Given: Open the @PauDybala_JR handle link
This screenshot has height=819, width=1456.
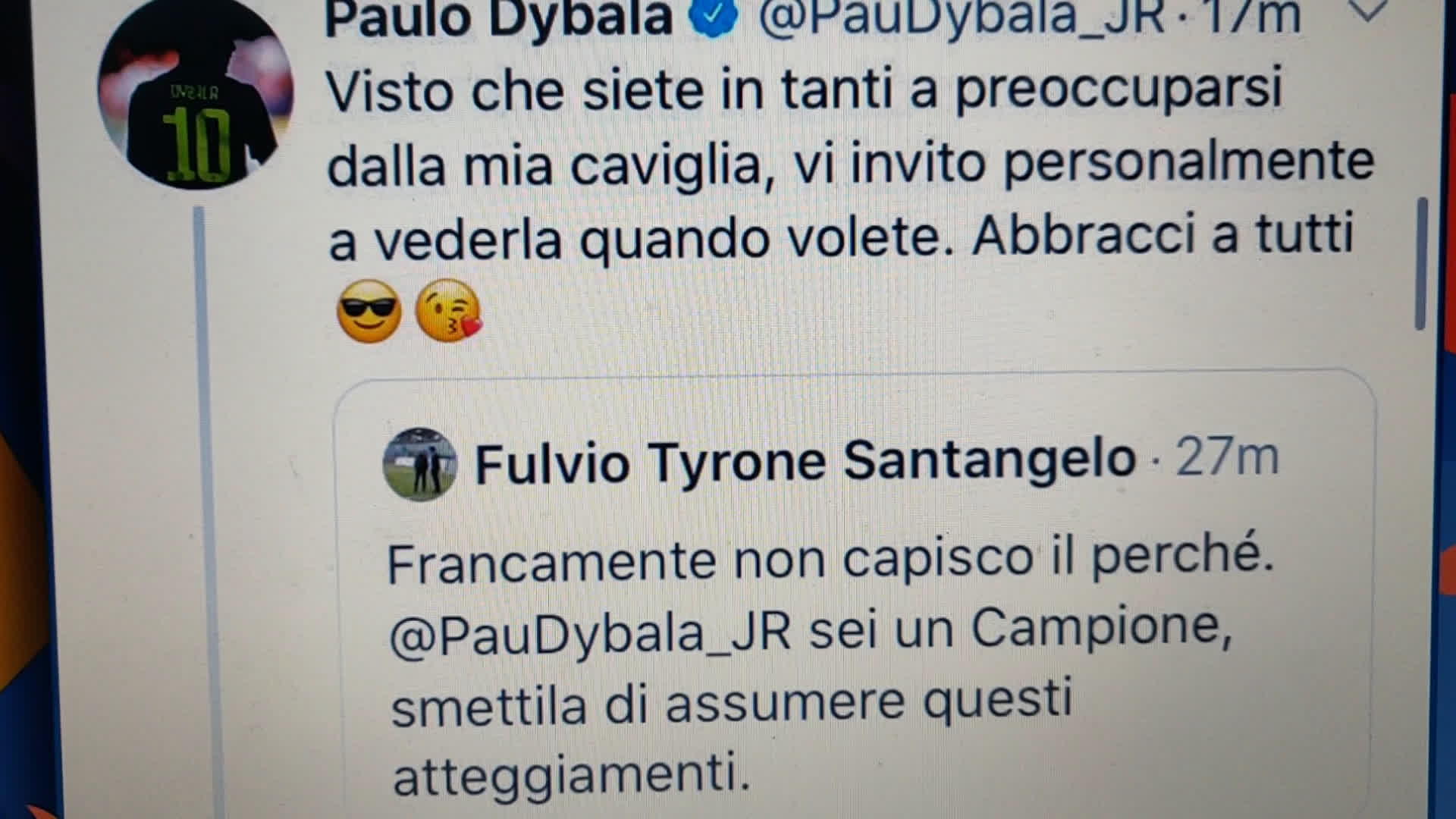Looking at the screenshot, I should [962, 17].
